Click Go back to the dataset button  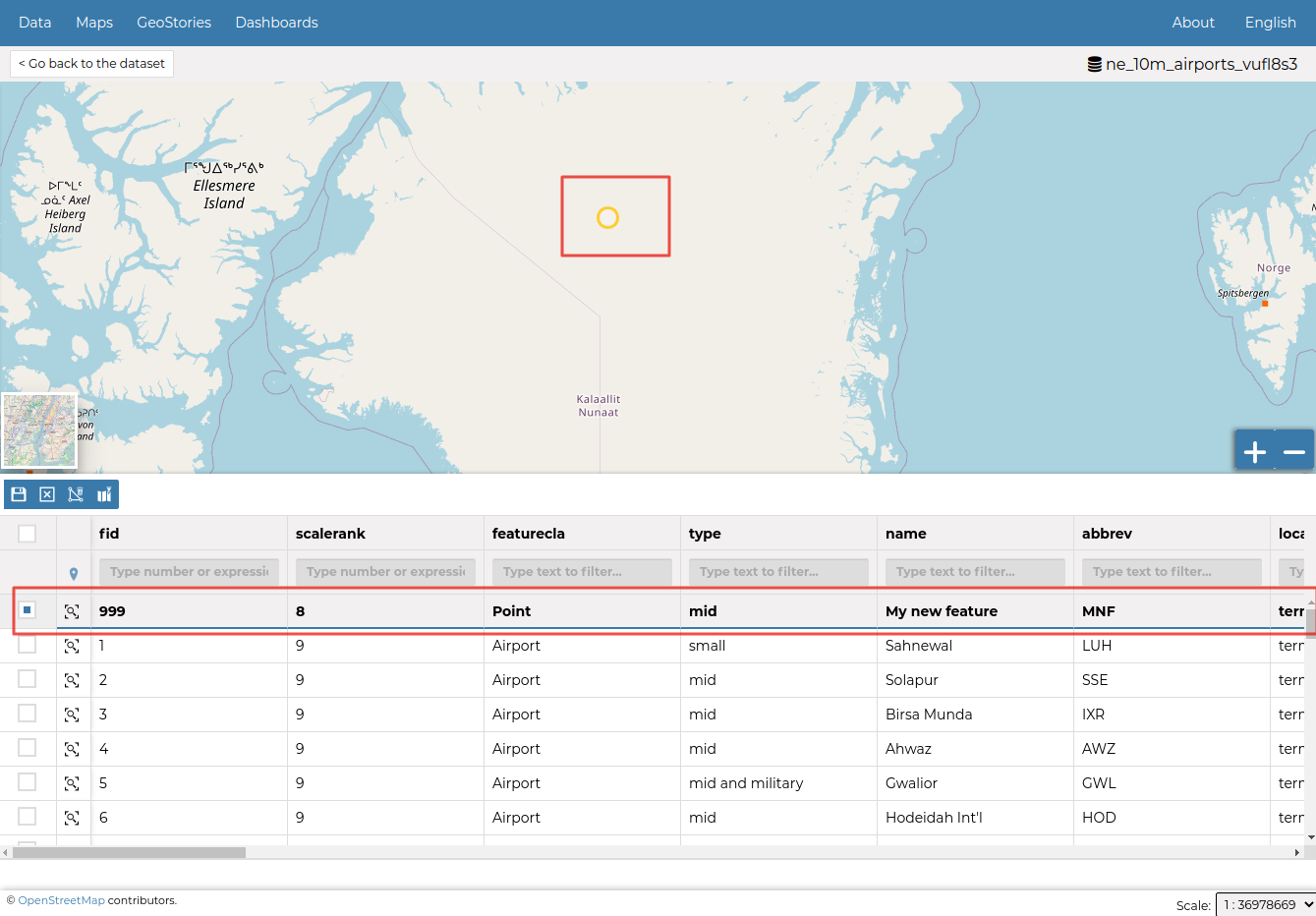pyautogui.click(x=92, y=64)
